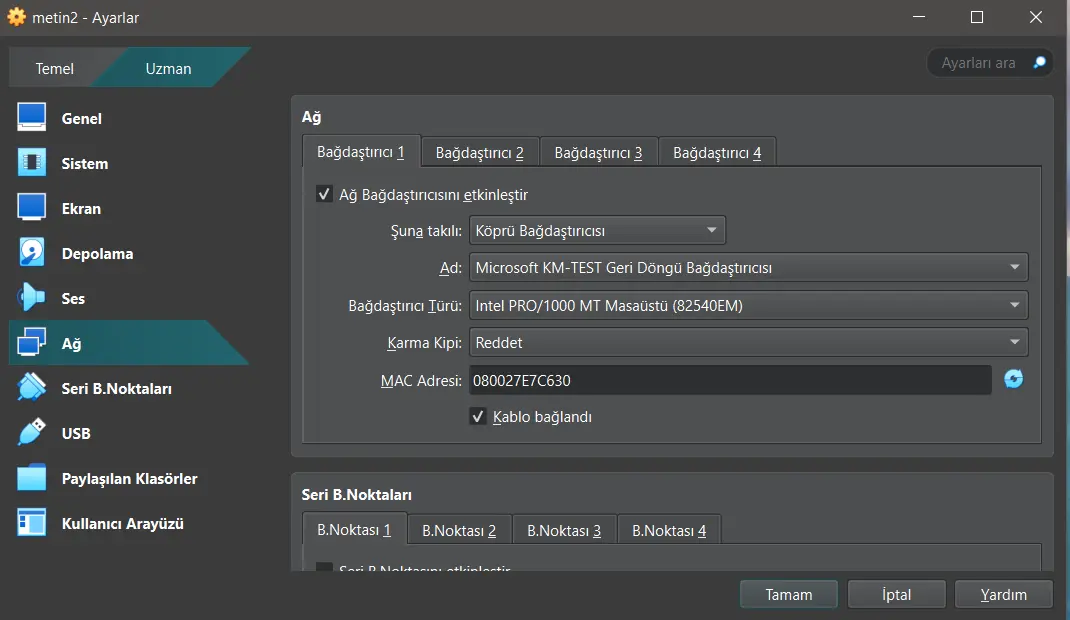The height and width of the screenshot is (620, 1070).
Task: Select the Temel tab at the top
Action: point(55,68)
